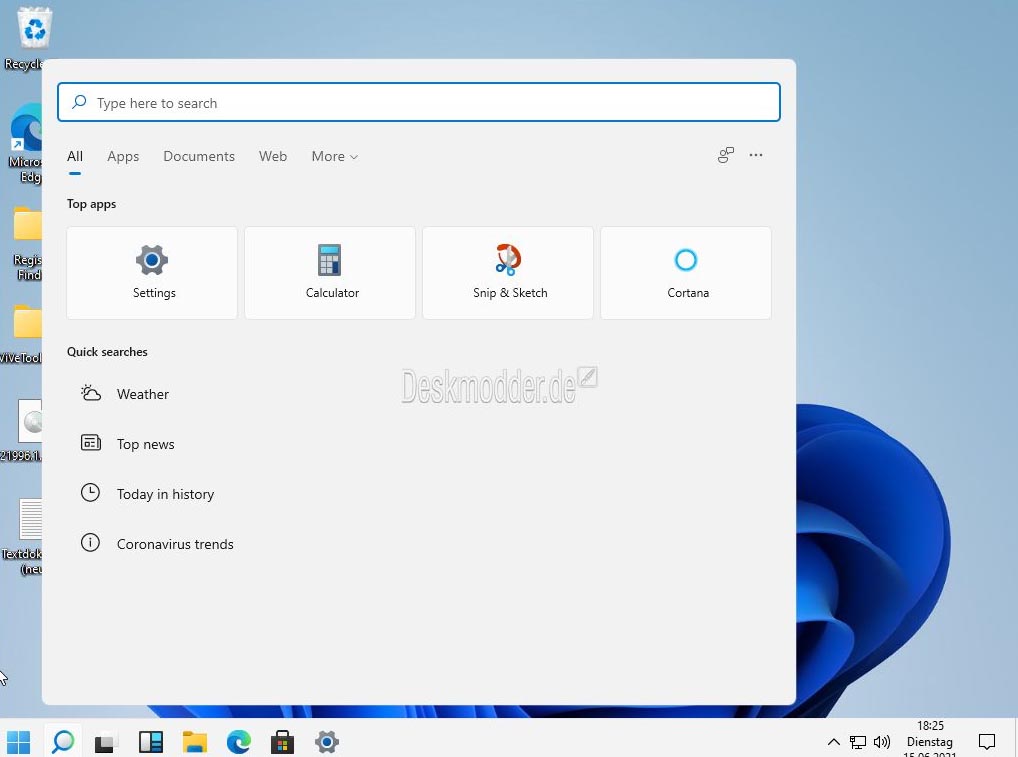The height and width of the screenshot is (757, 1018).
Task: Open the Windows Start button
Action: pyautogui.click(x=19, y=741)
